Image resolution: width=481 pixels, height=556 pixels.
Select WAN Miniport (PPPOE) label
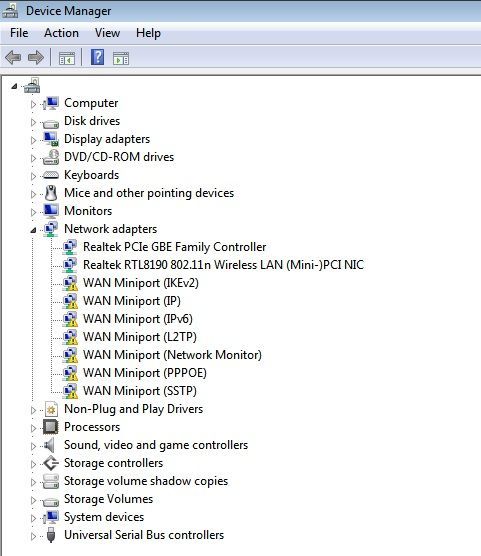[145, 373]
